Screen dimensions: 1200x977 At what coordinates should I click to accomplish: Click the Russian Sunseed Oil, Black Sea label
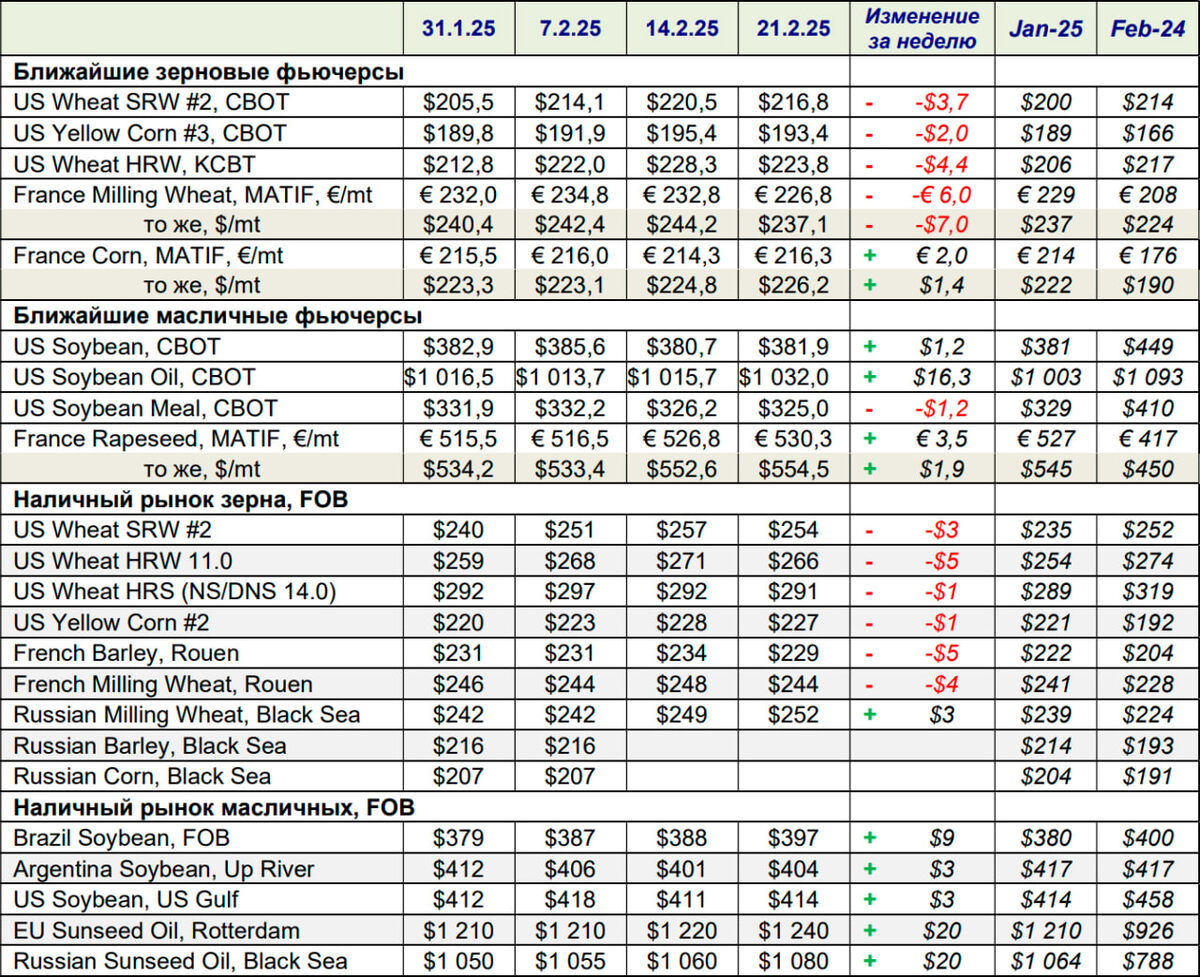(x=180, y=961)
